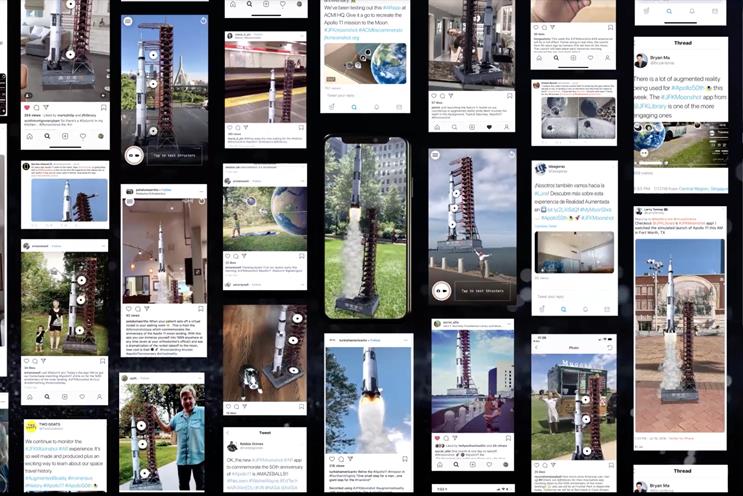Toggle the round AR switch in the waterfront scene
Image resolution: width=743 pixels, height=496 pixels.
click(441, 291)
